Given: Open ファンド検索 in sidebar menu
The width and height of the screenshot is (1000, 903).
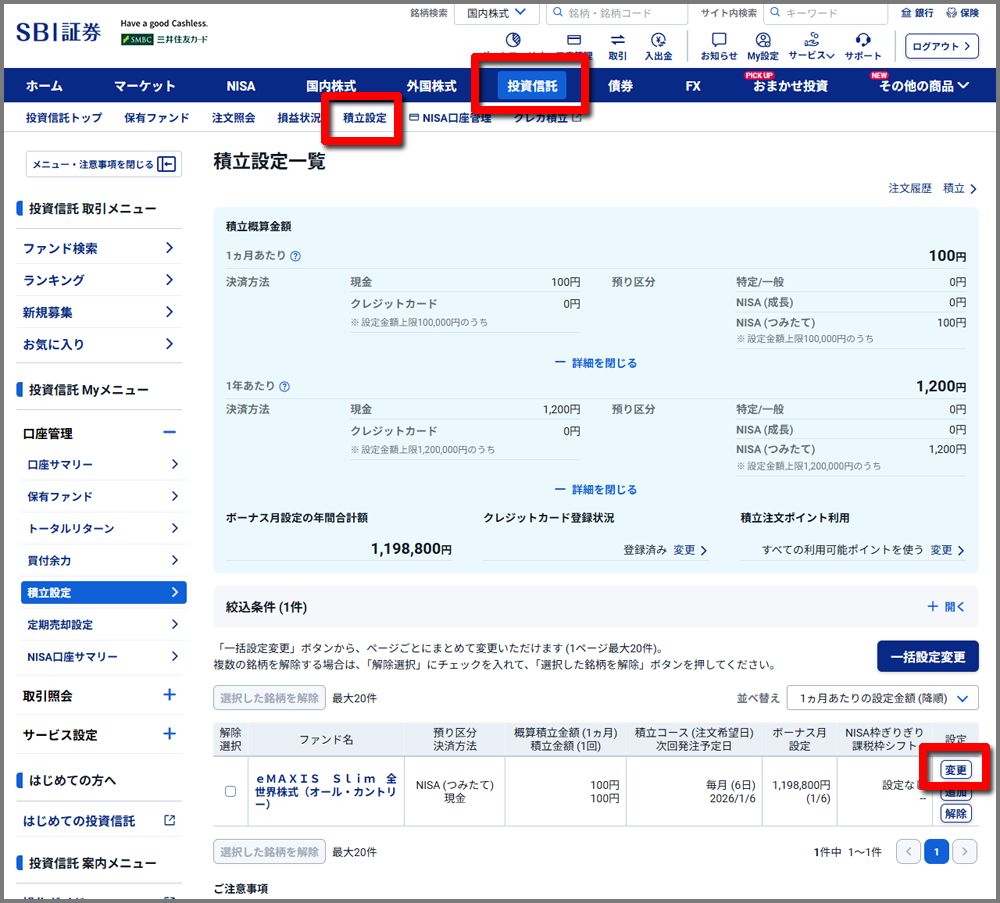Looking at the screenshot, I should [98, 248].
